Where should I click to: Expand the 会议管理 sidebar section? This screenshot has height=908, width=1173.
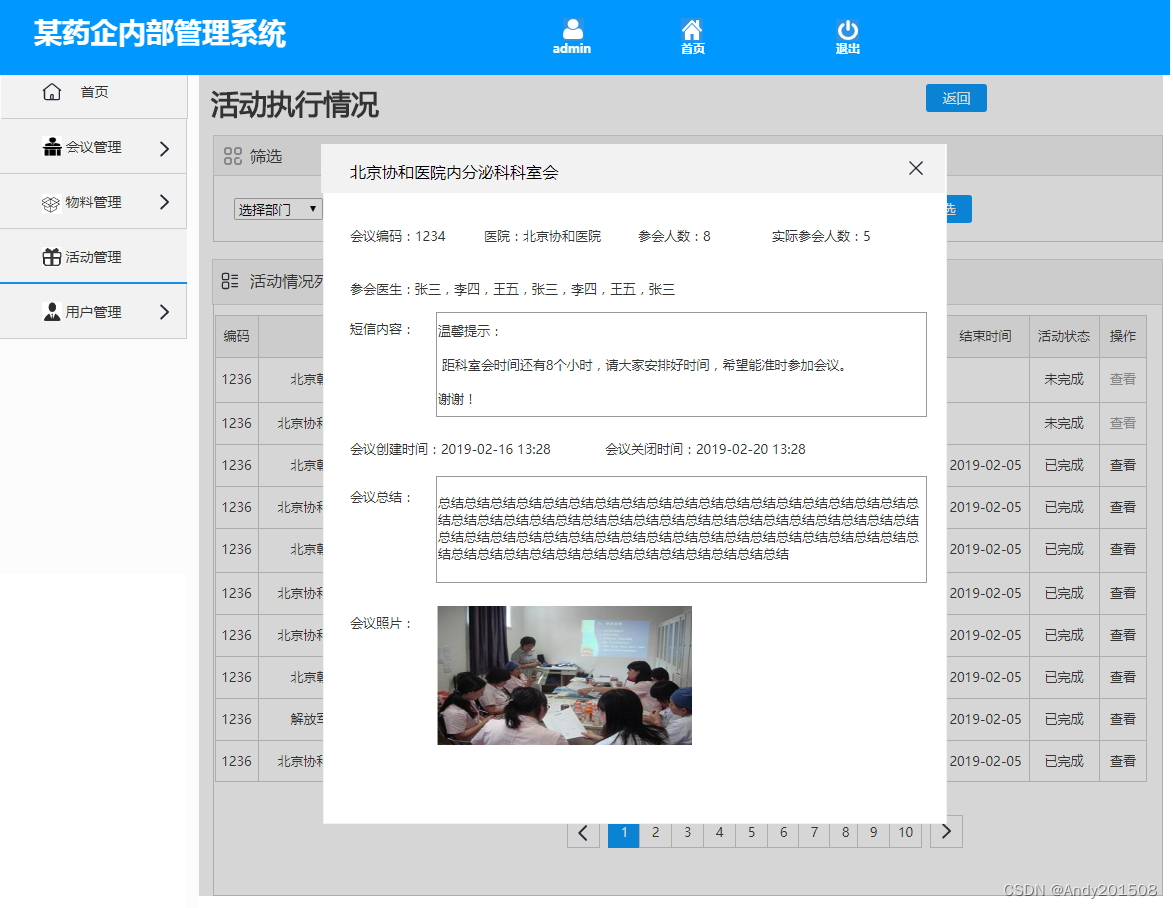166,147
